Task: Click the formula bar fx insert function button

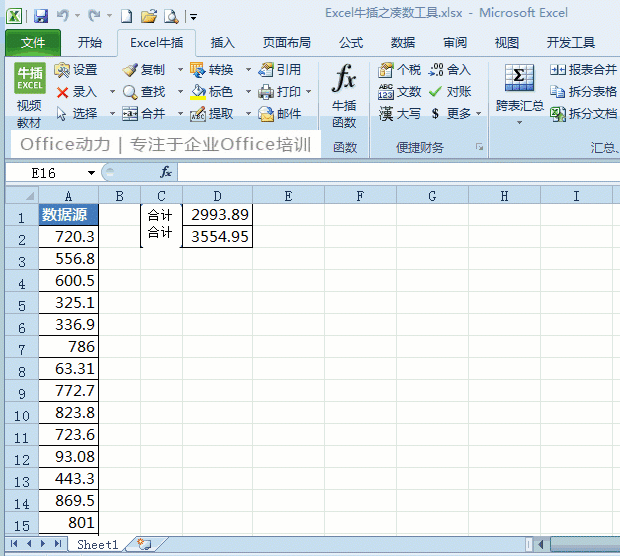Action: (x=166, y=172)
